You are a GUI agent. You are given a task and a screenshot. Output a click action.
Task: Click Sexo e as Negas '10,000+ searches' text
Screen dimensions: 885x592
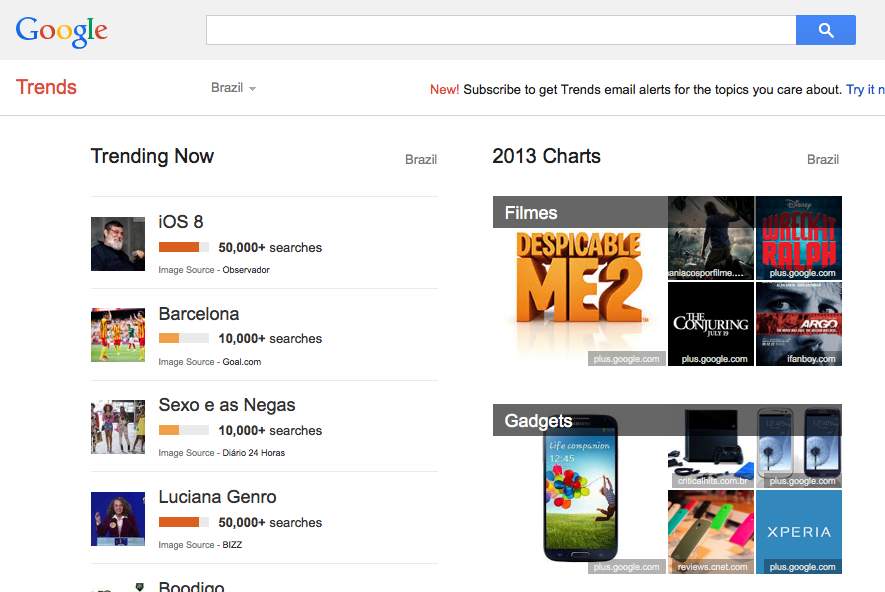coord(270,431)
